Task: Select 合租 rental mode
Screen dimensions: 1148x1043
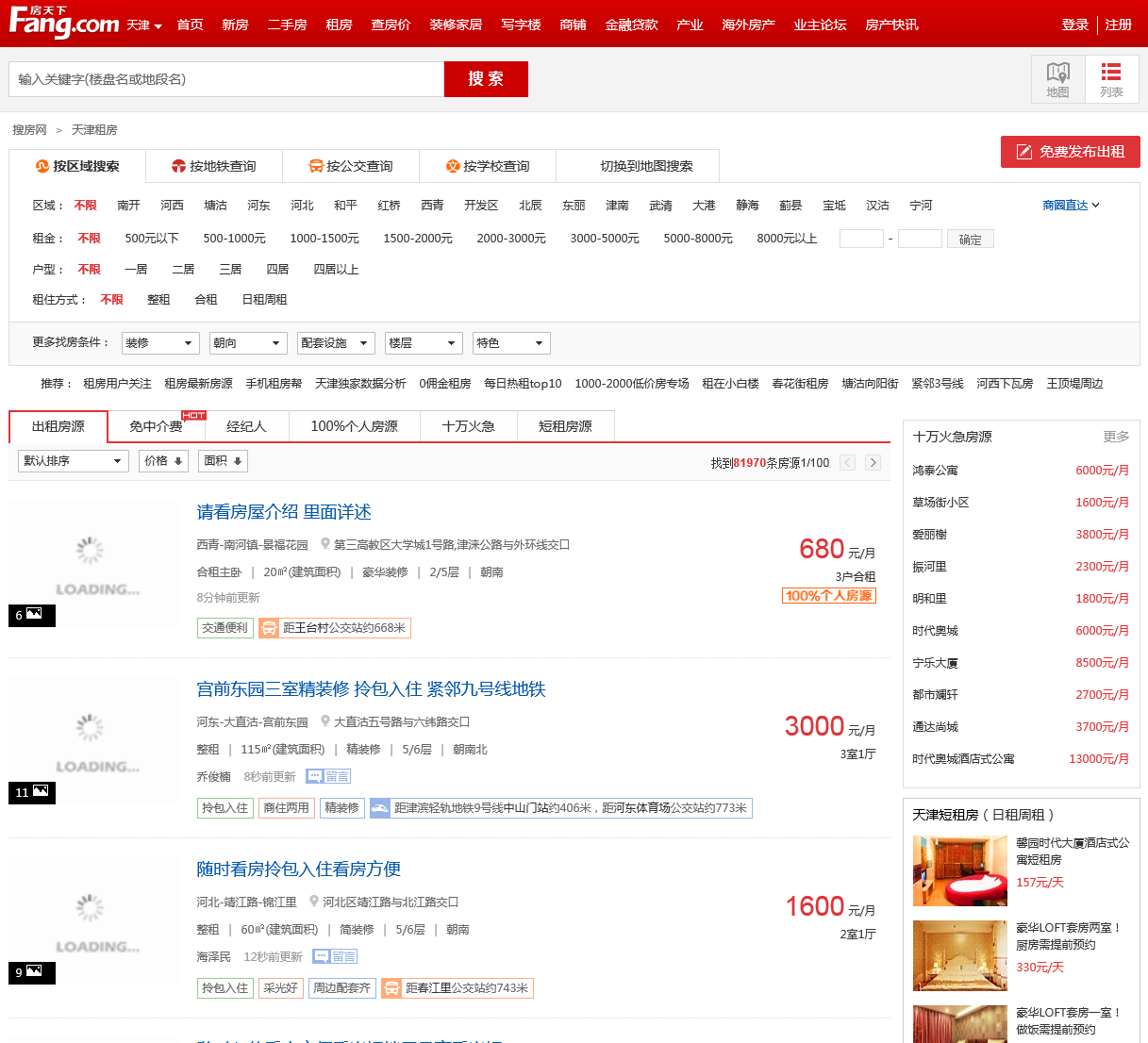Action: 206,299
